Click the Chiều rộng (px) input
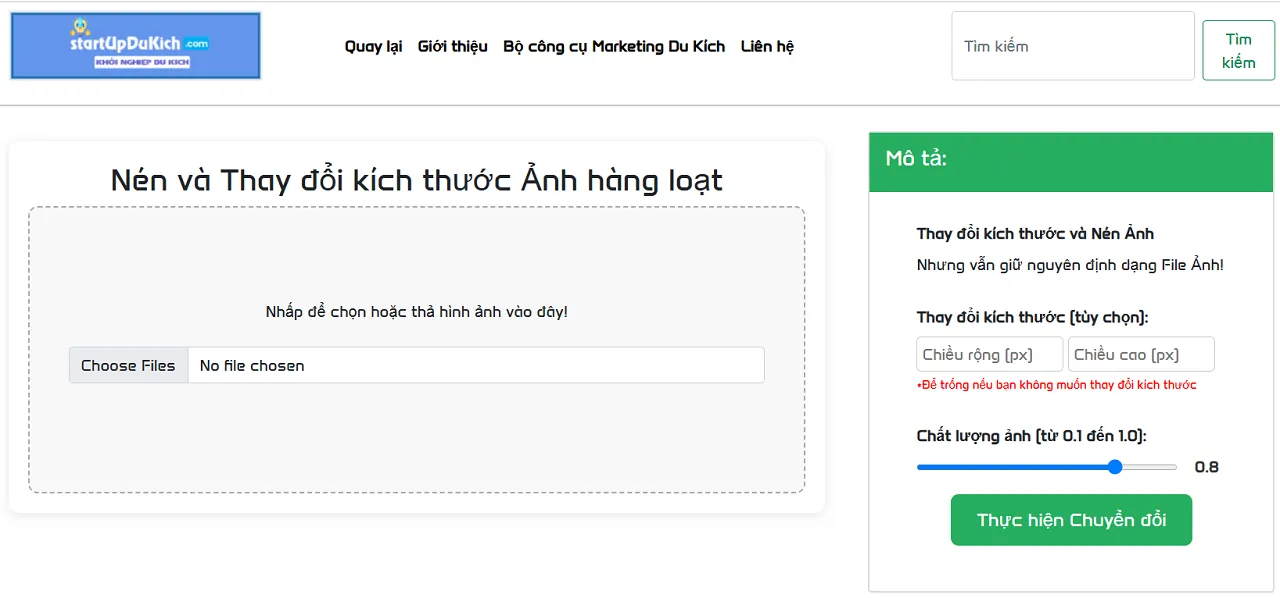 point(989,354)
